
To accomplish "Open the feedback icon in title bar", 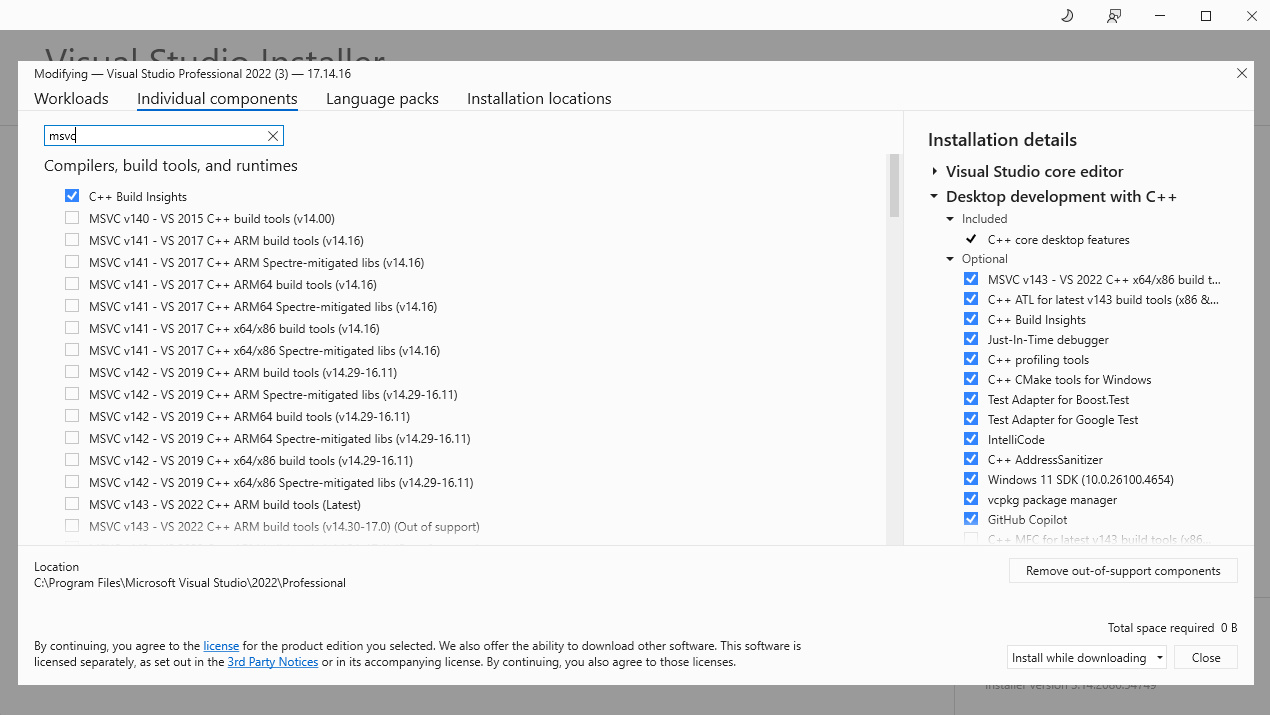I will [x=1114, y=15].
